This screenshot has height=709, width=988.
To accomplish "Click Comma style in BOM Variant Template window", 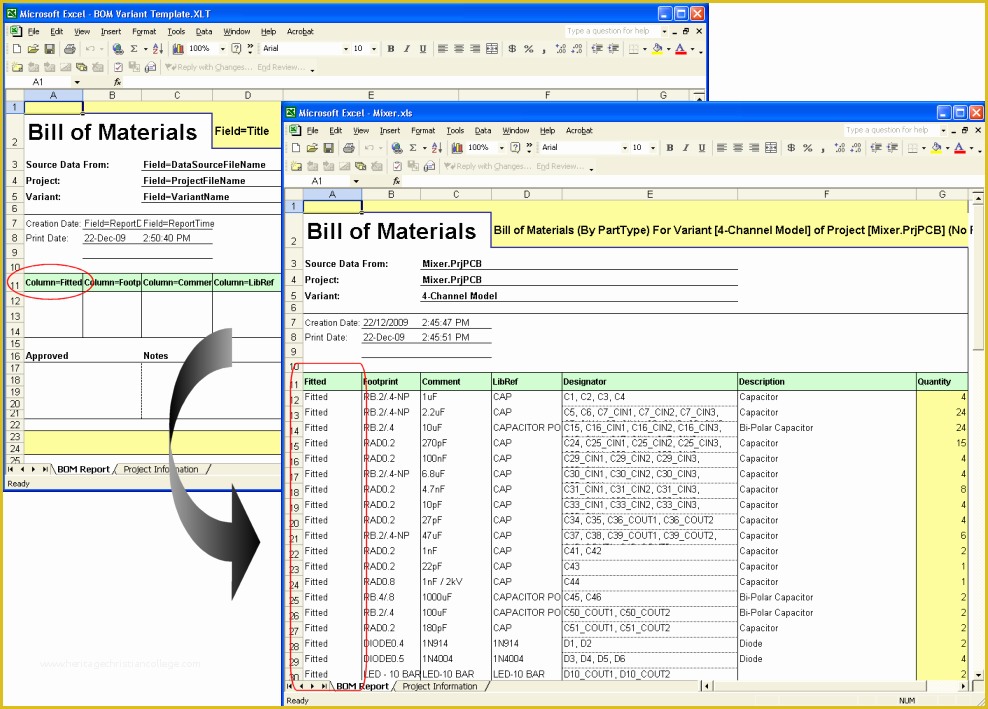I will coord(544,49).
